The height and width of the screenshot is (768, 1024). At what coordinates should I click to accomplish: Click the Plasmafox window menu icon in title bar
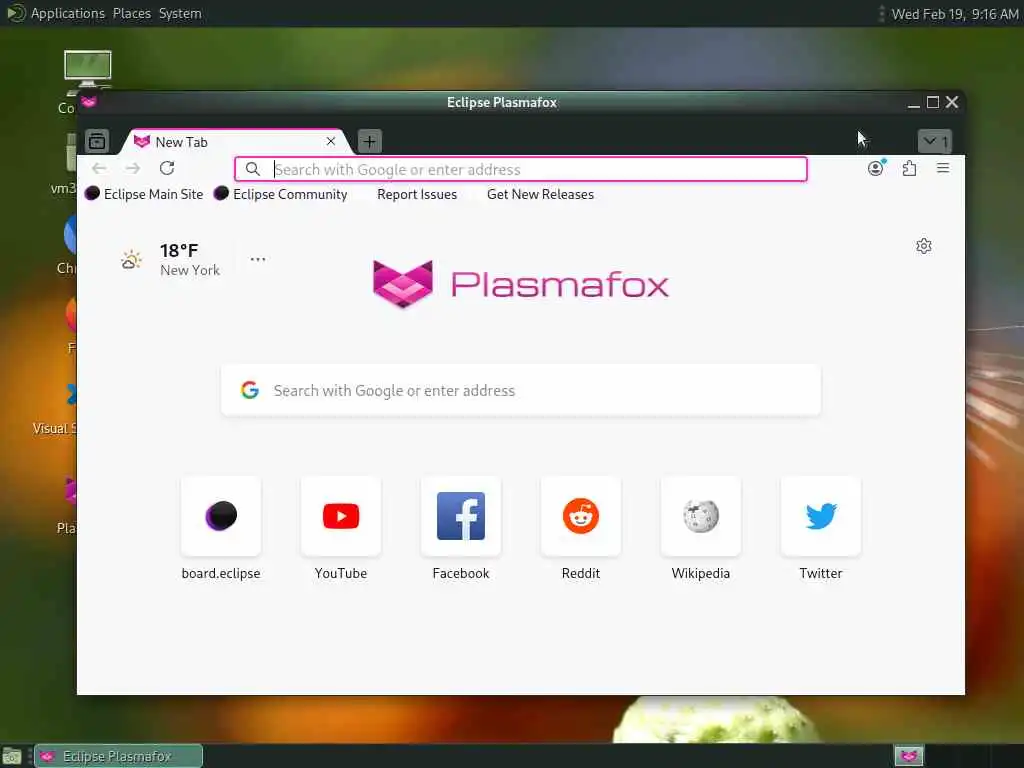(x=89, y=102)
